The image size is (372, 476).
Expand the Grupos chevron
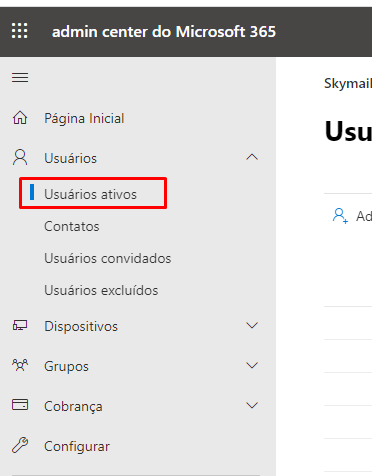[x=252, y=365]
